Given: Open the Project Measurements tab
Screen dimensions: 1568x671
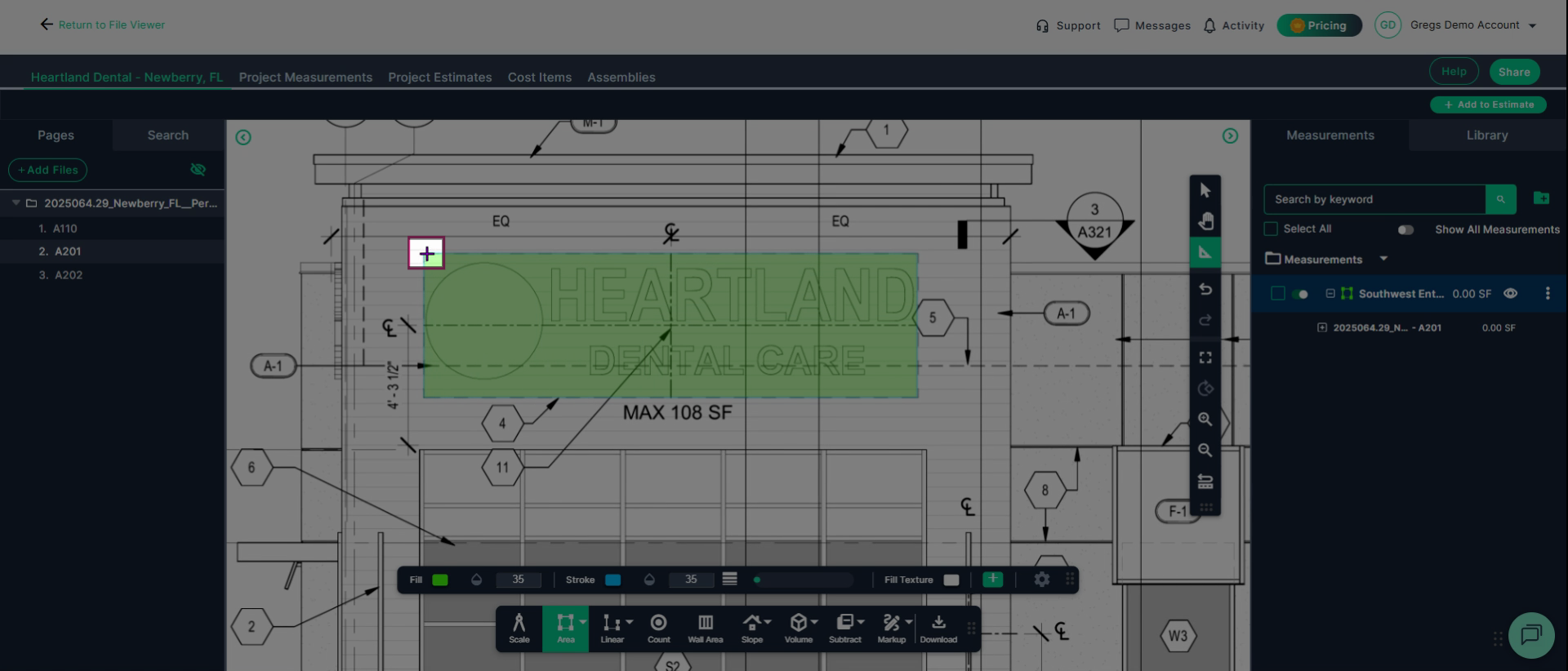Looking at the screenshot, I should (x=305, y=78).
